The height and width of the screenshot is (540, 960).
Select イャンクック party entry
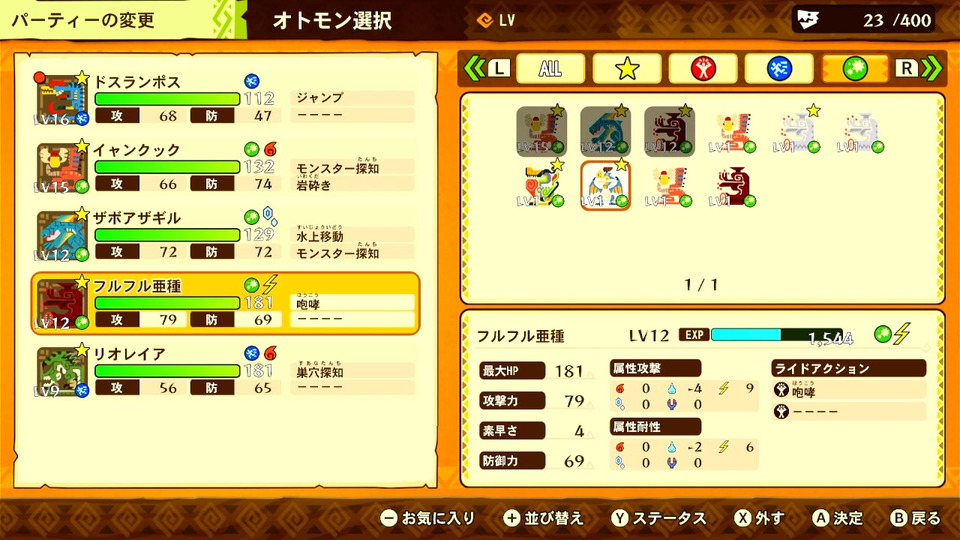(225, 167)
